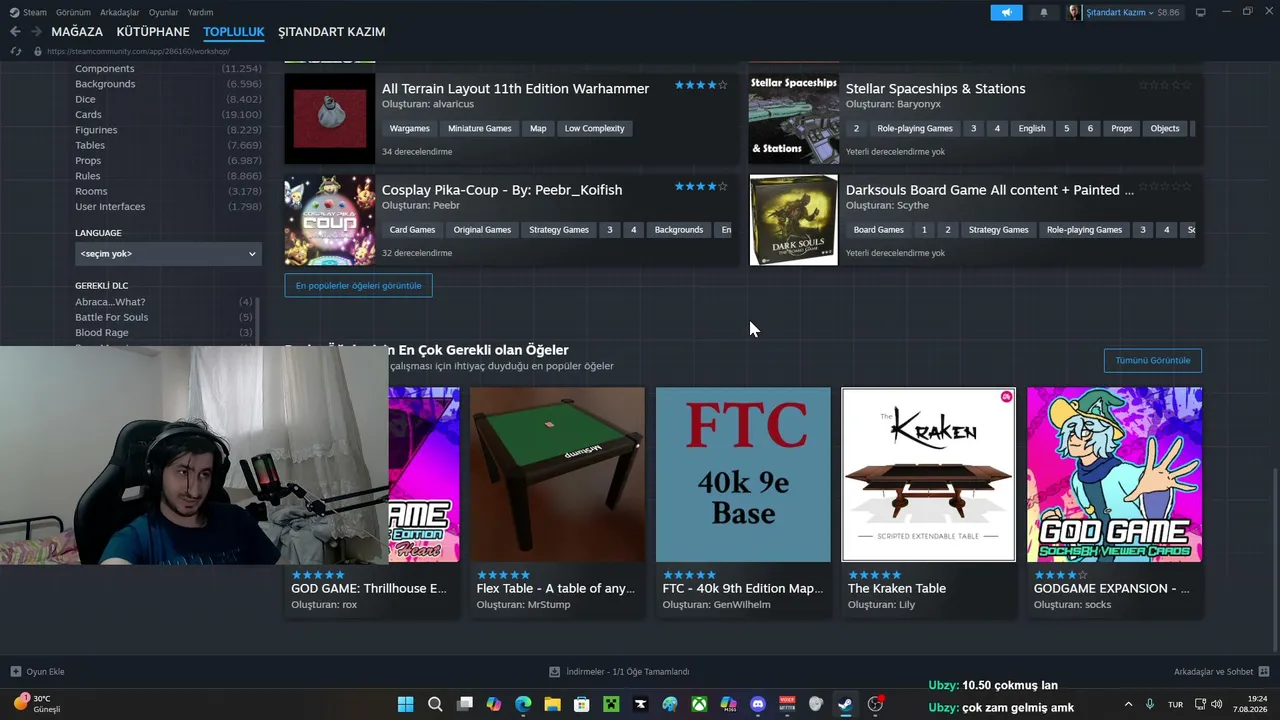The height and width of the screenshot is (720, 1280).
Task: Select the Blood Rage DLC filter
Action: (102, 333)
